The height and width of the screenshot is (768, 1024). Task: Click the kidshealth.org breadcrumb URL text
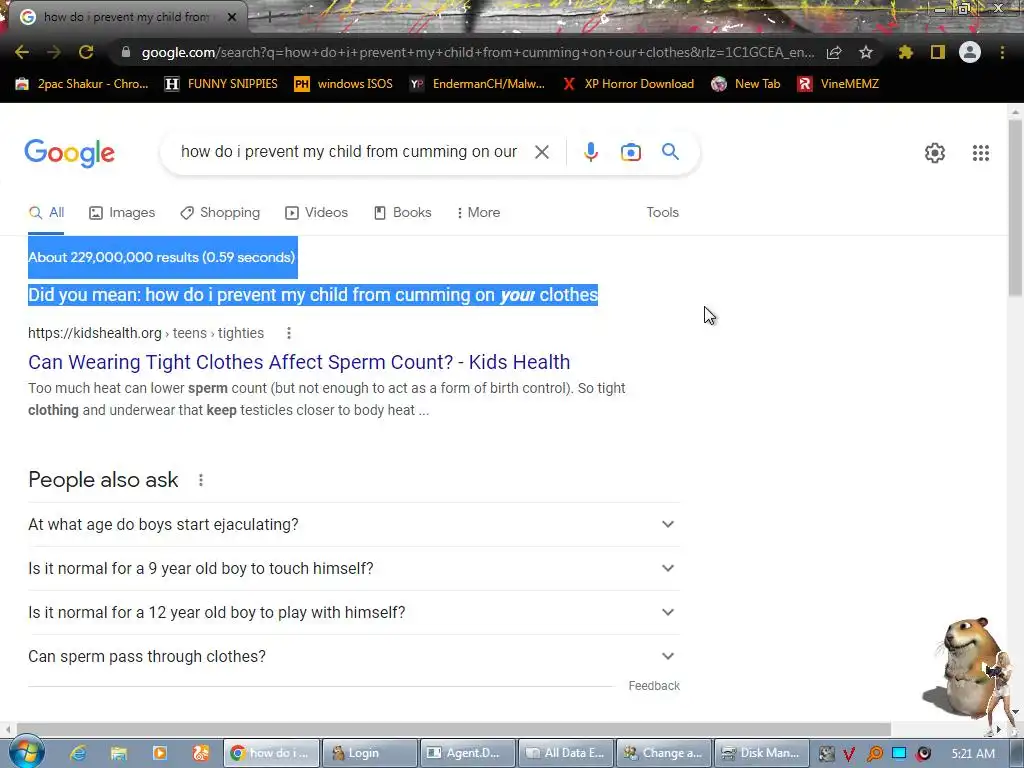[x=146, y=333]
